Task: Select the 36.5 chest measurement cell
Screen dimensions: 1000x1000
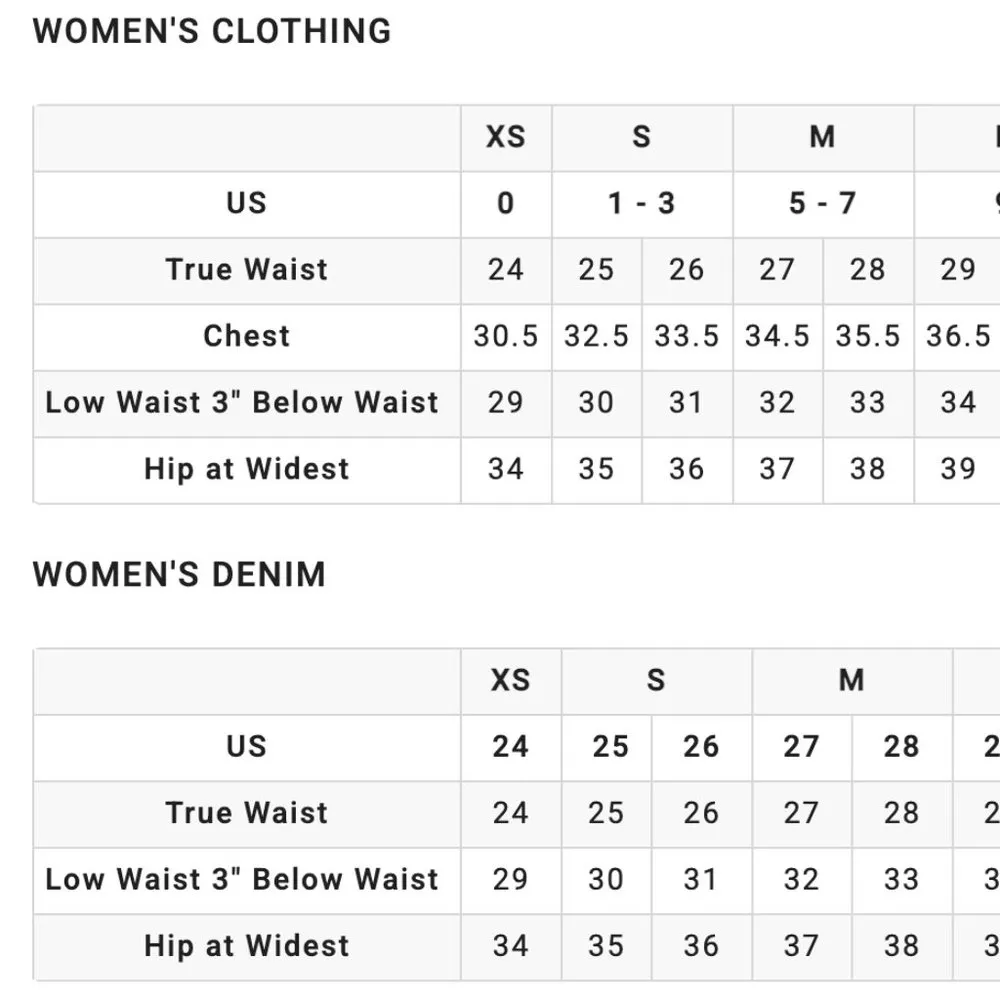Action: point(957,336)
